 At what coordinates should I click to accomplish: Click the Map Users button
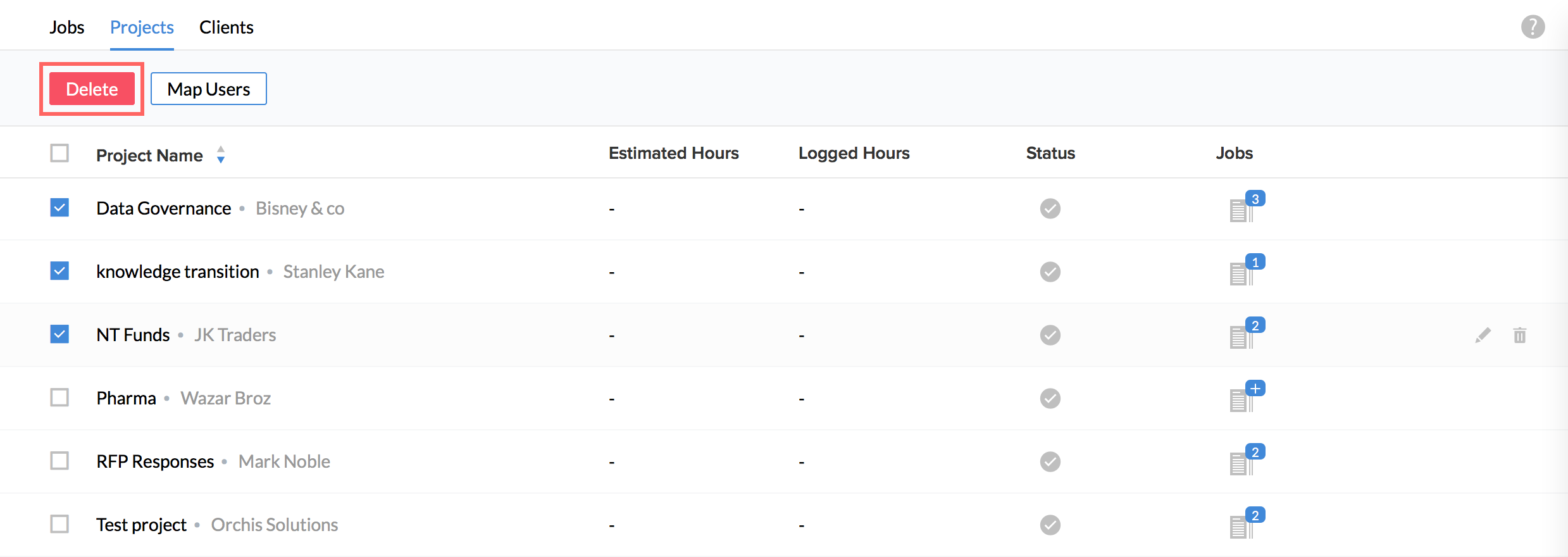(208, 89)
